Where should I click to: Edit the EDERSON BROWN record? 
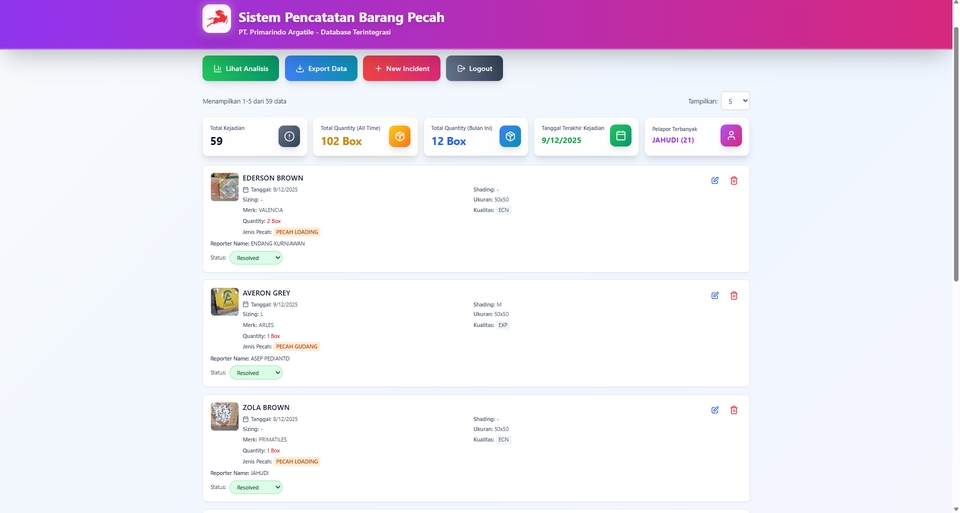[x=715, y=180]
